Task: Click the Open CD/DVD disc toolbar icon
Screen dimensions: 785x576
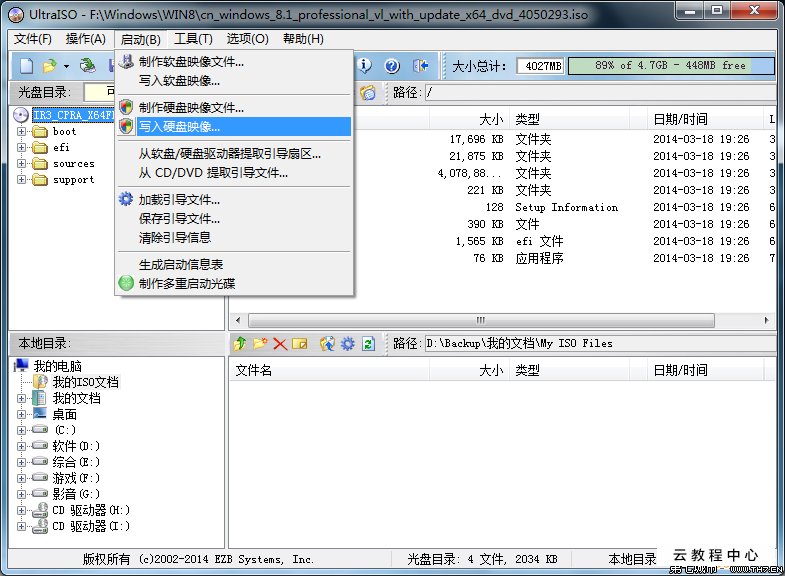Action: (88, 66)
